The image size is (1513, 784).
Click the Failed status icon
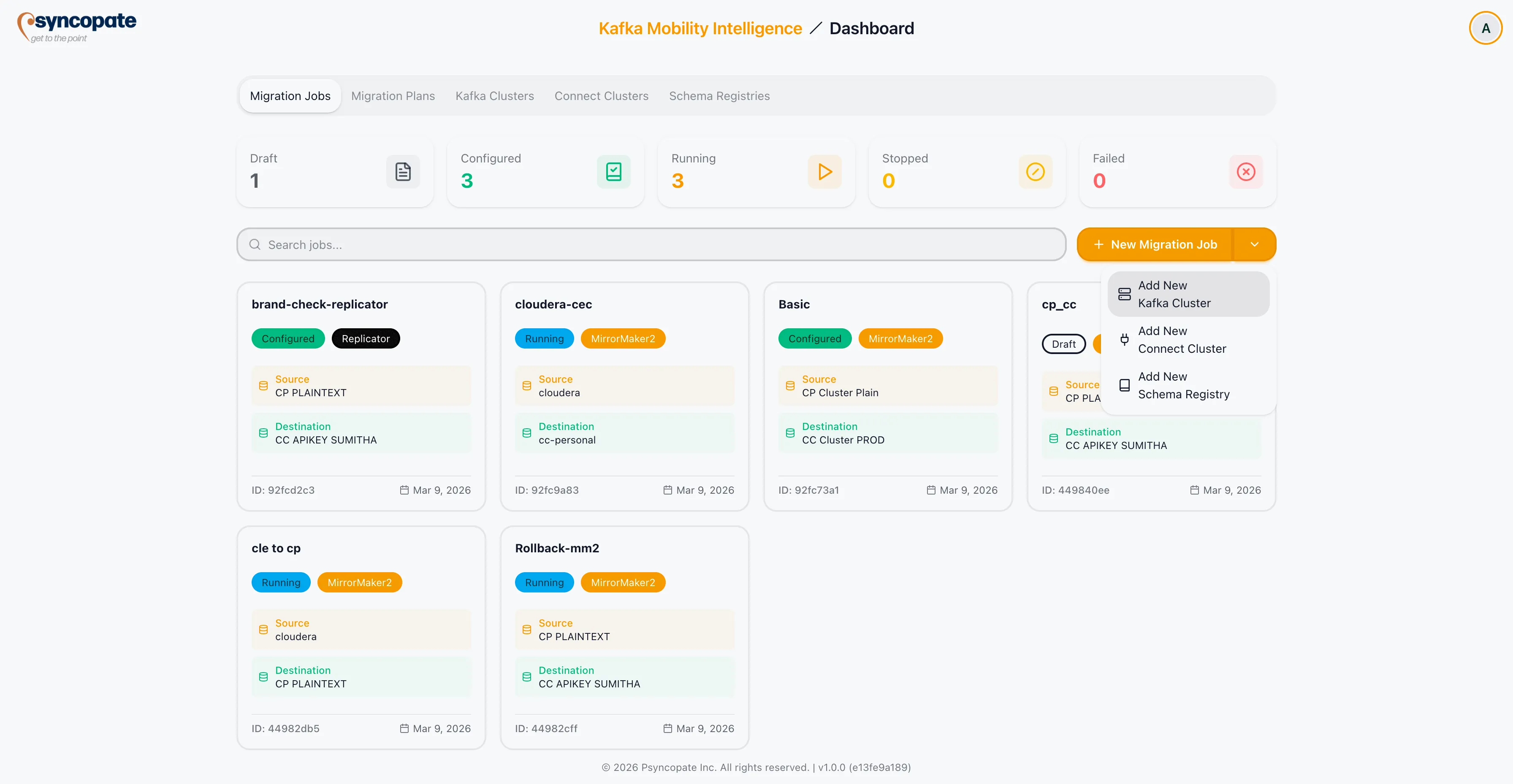1246,171
